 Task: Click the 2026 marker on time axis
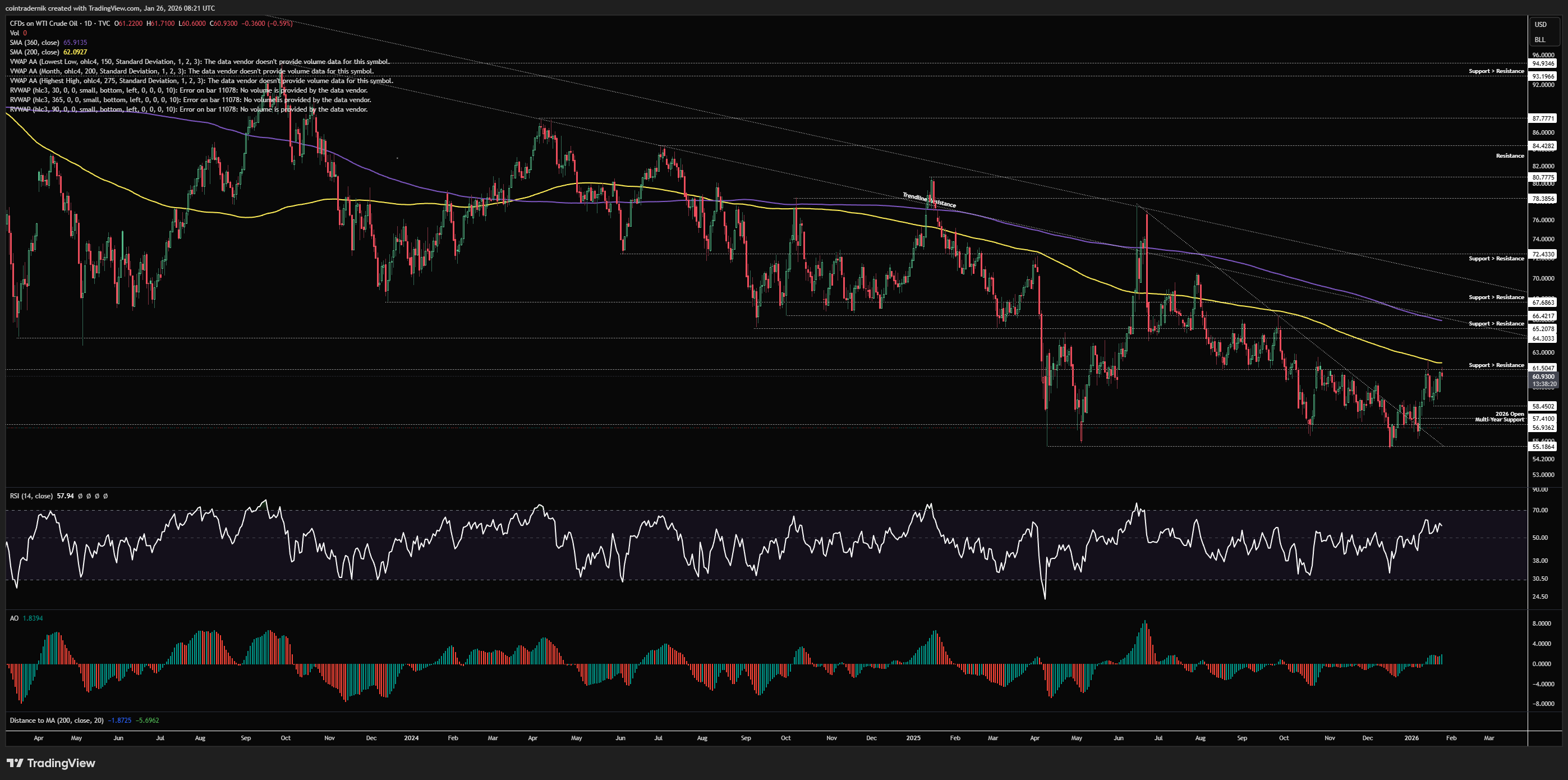click(1411, 738)
